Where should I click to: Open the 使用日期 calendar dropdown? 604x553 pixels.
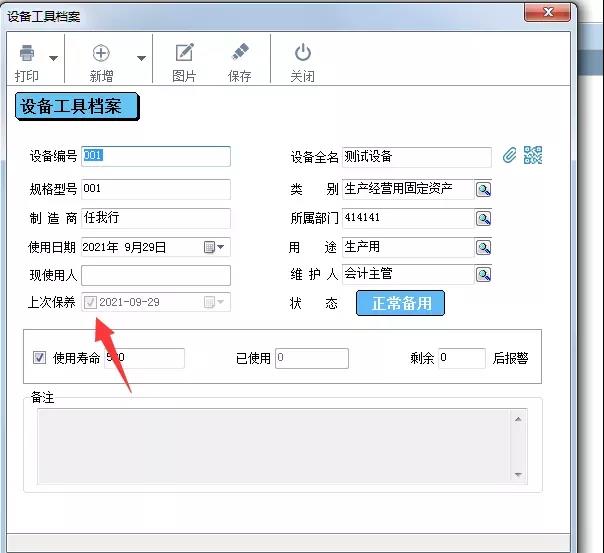click(214, 247)
